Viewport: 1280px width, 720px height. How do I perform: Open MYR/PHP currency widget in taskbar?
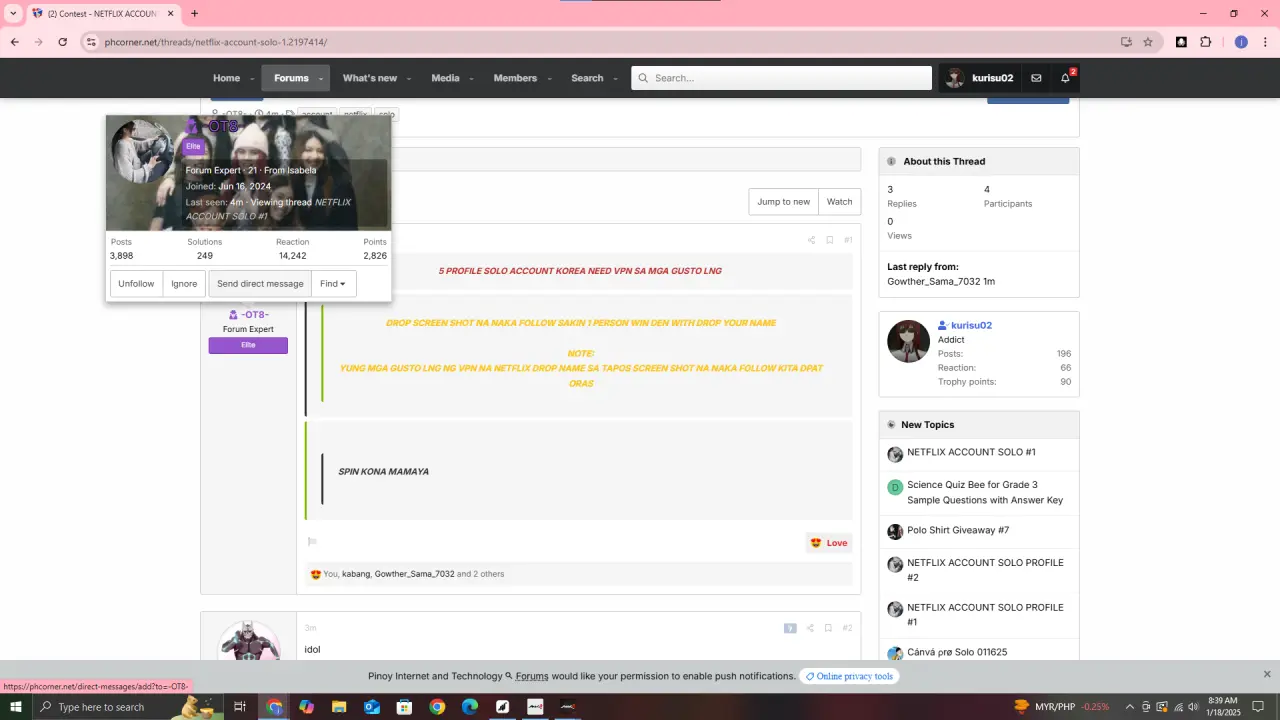pyautogui.click(x=1062, y=707)
